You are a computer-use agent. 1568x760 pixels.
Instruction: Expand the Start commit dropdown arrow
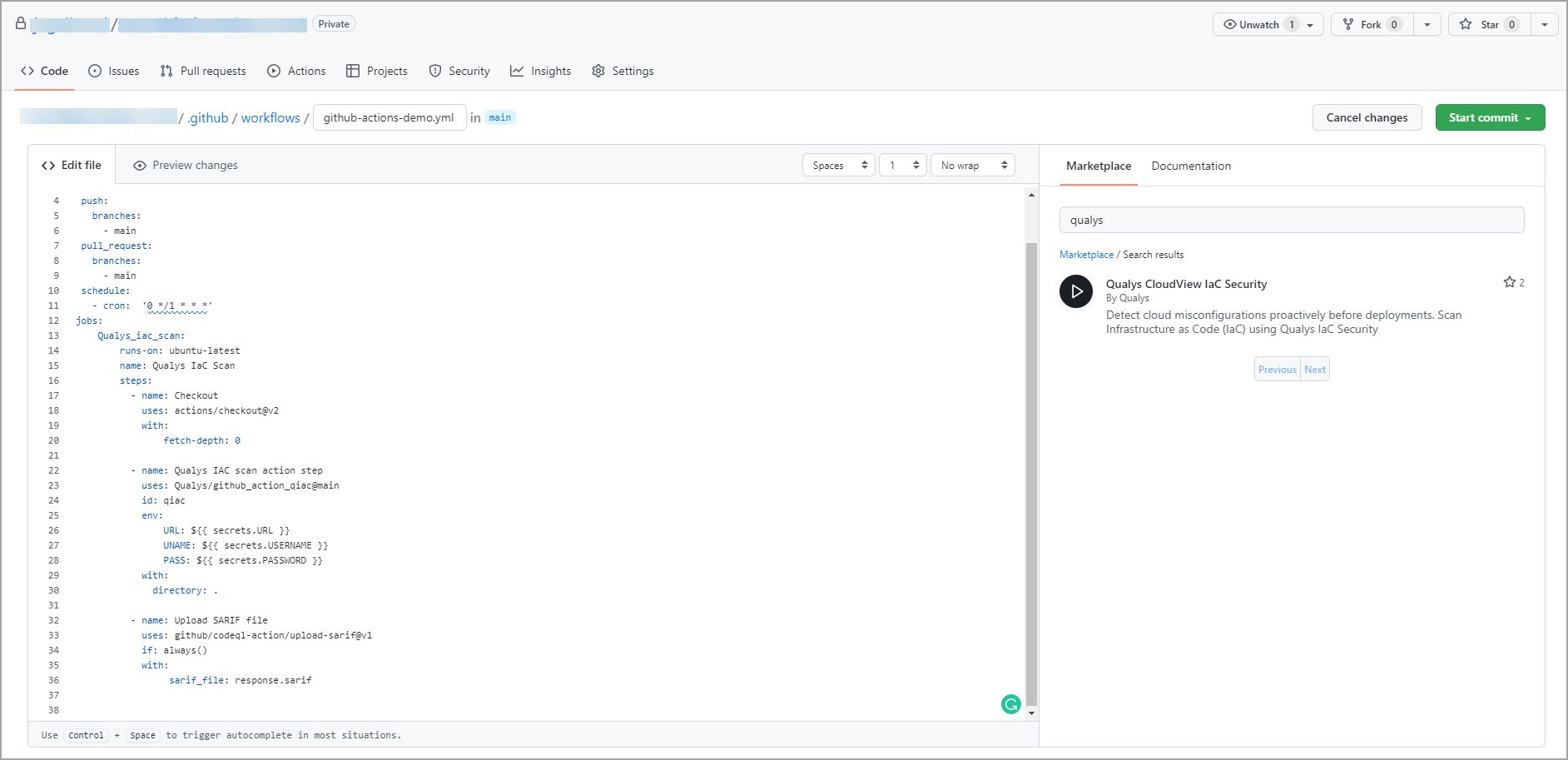coord(1530,117)
